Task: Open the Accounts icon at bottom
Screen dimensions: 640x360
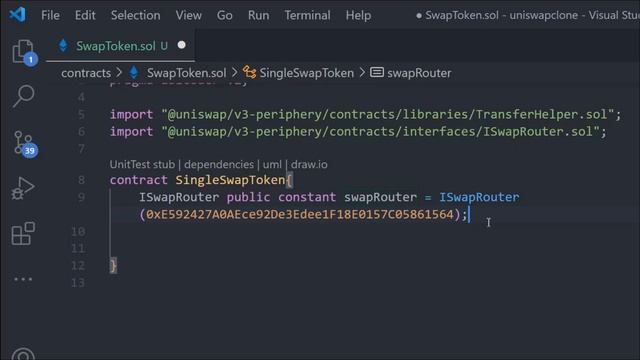Action: pyautogui.click(x=23, y=354)
